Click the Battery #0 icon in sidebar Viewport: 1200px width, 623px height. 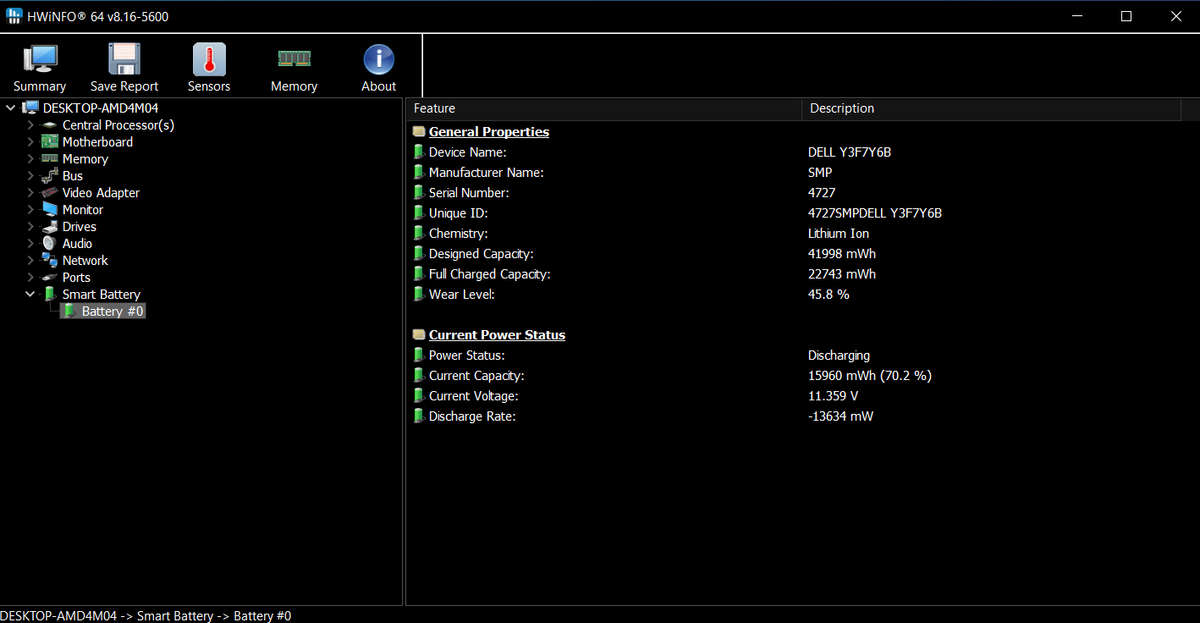[x=69, y=311]
